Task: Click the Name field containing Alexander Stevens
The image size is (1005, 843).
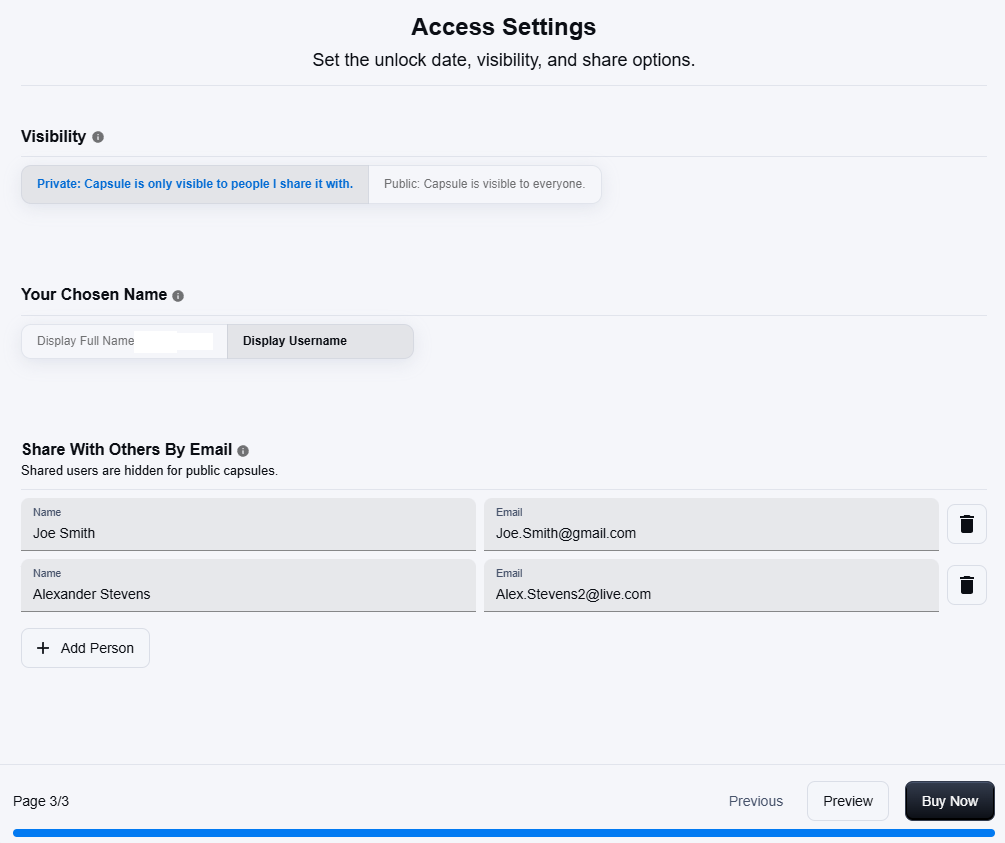Action: click(x=249, y=585)
